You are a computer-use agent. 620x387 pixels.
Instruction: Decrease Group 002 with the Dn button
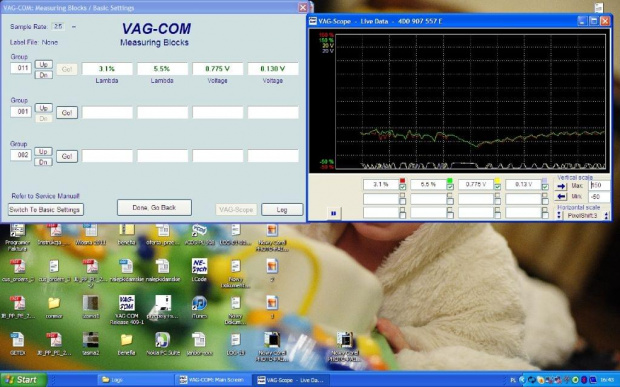coord(43,162)
